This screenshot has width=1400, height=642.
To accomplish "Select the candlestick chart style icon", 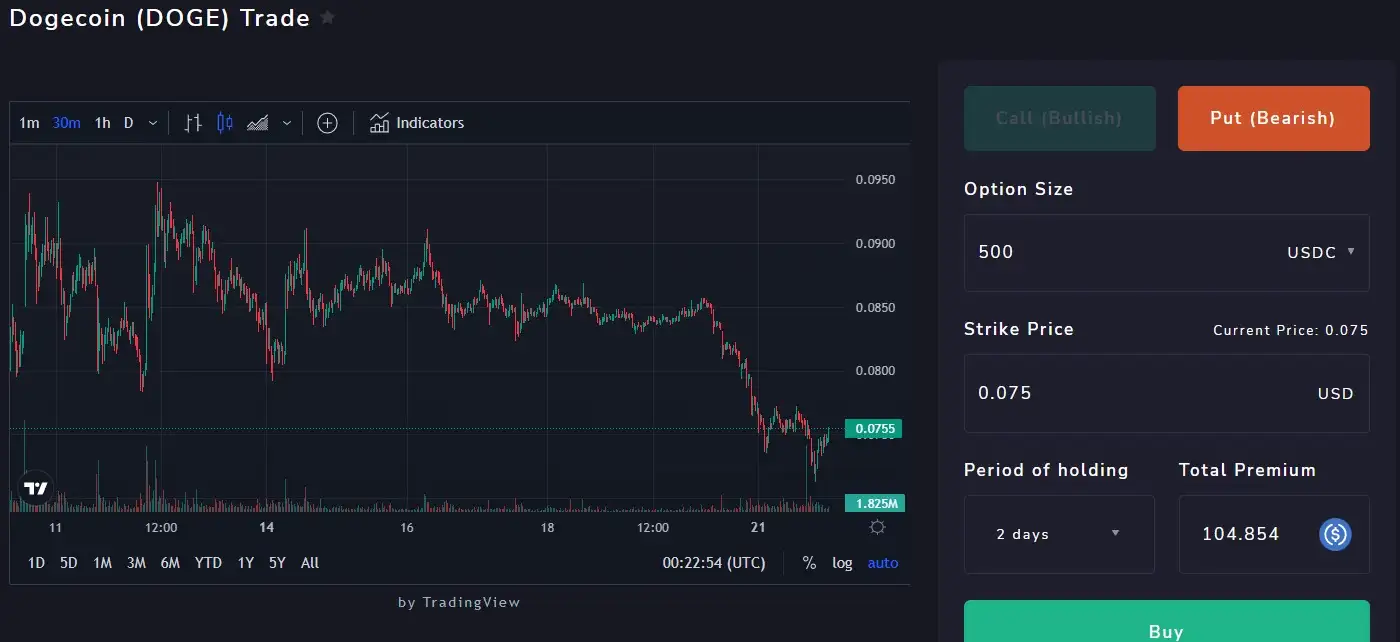I will click(225, 123).
